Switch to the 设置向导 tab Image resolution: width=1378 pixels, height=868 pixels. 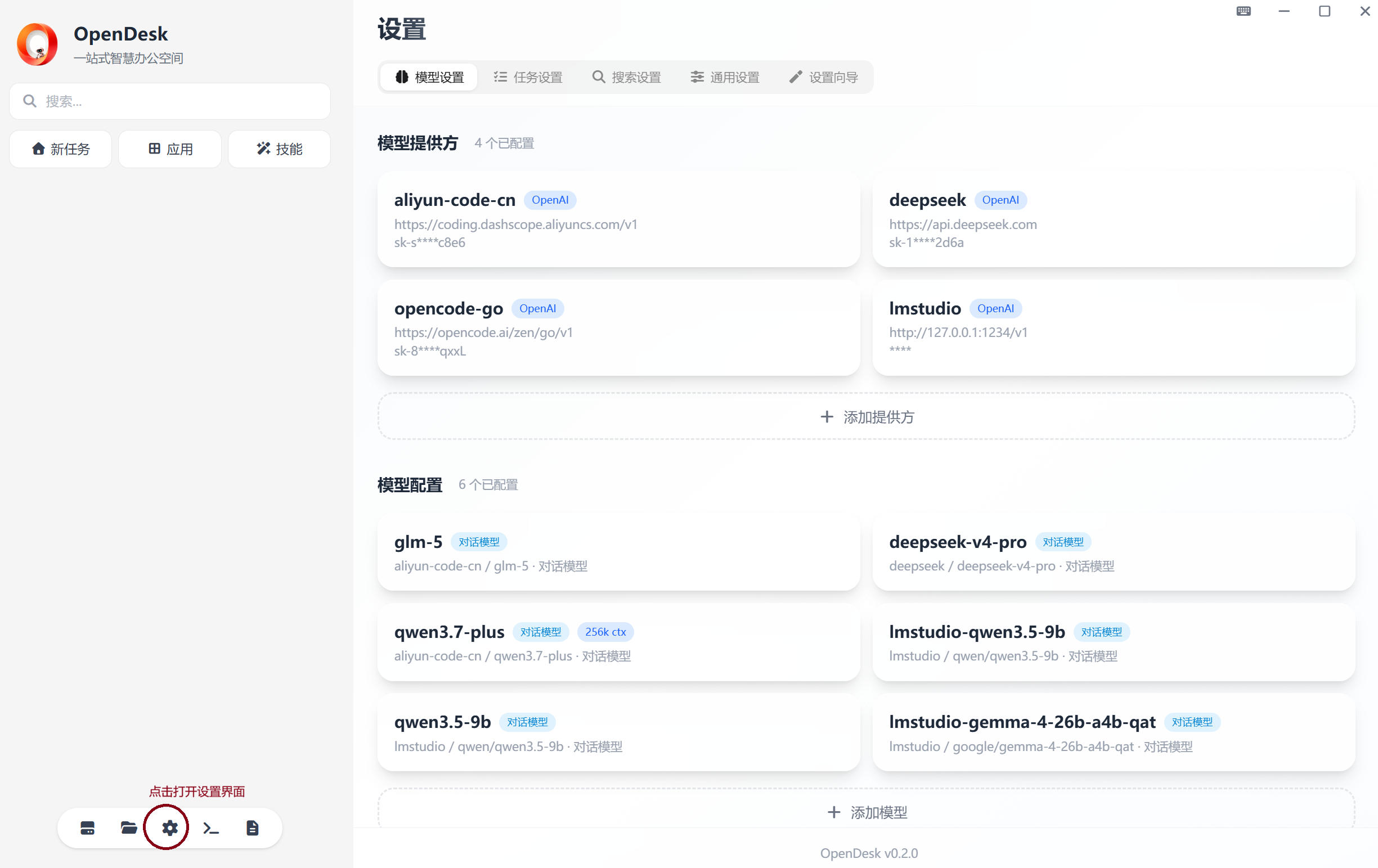(x=823, y=77)
